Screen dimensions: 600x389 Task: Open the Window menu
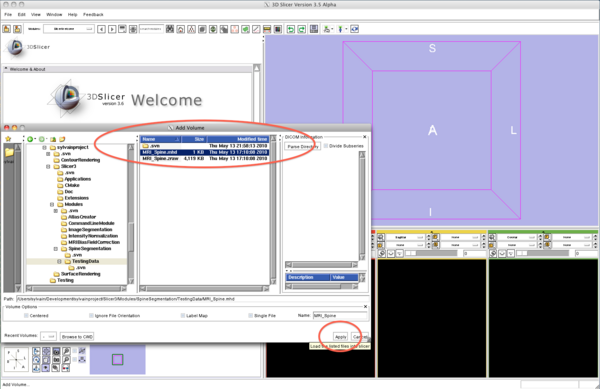pyautogui.click(x=54, y=15)
